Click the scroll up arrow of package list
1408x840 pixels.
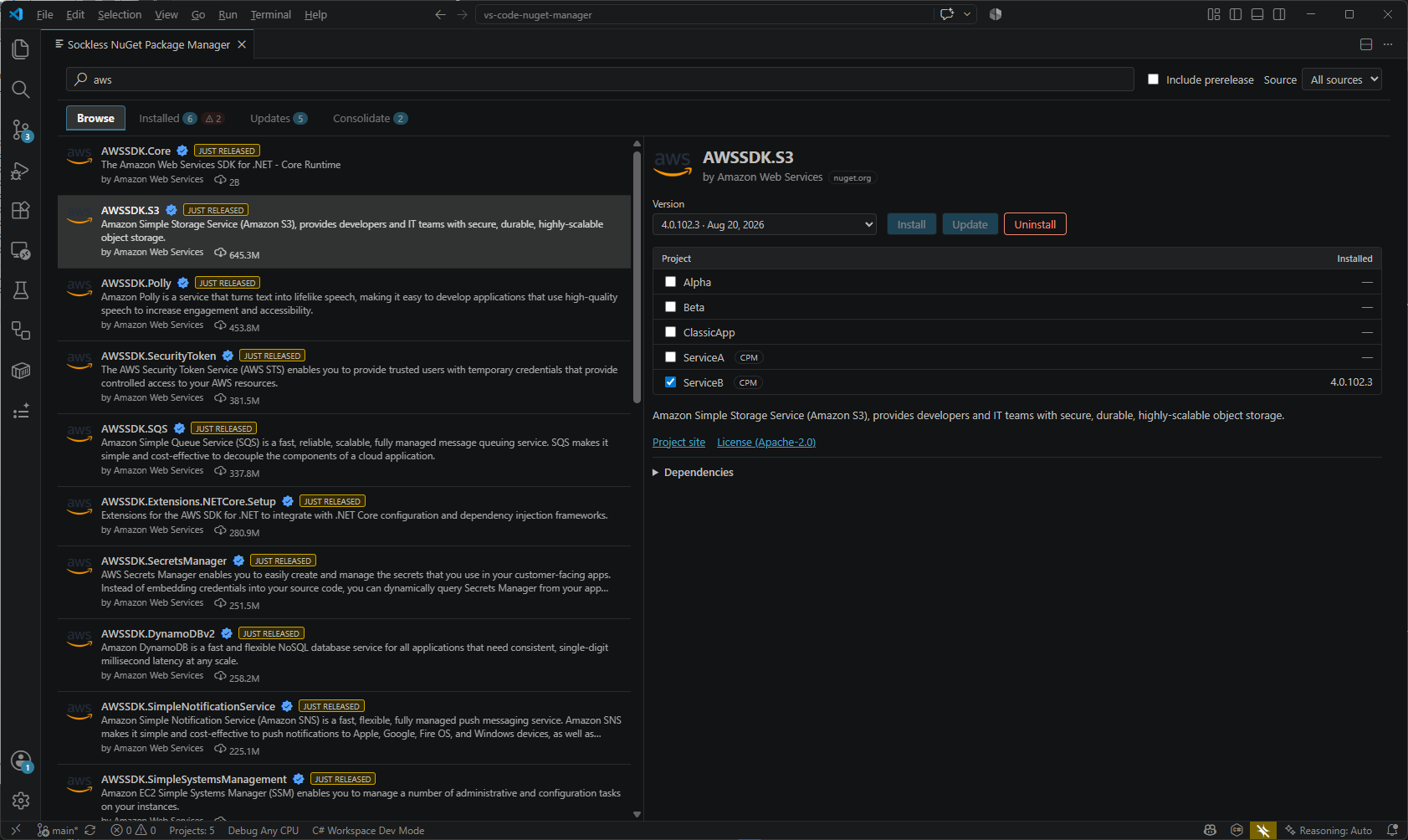click(x=637, y=144)
